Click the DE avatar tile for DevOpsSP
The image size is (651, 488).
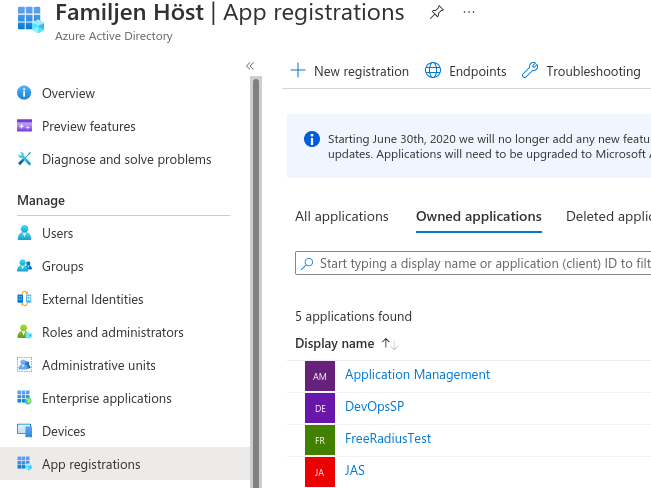(320, 408)
